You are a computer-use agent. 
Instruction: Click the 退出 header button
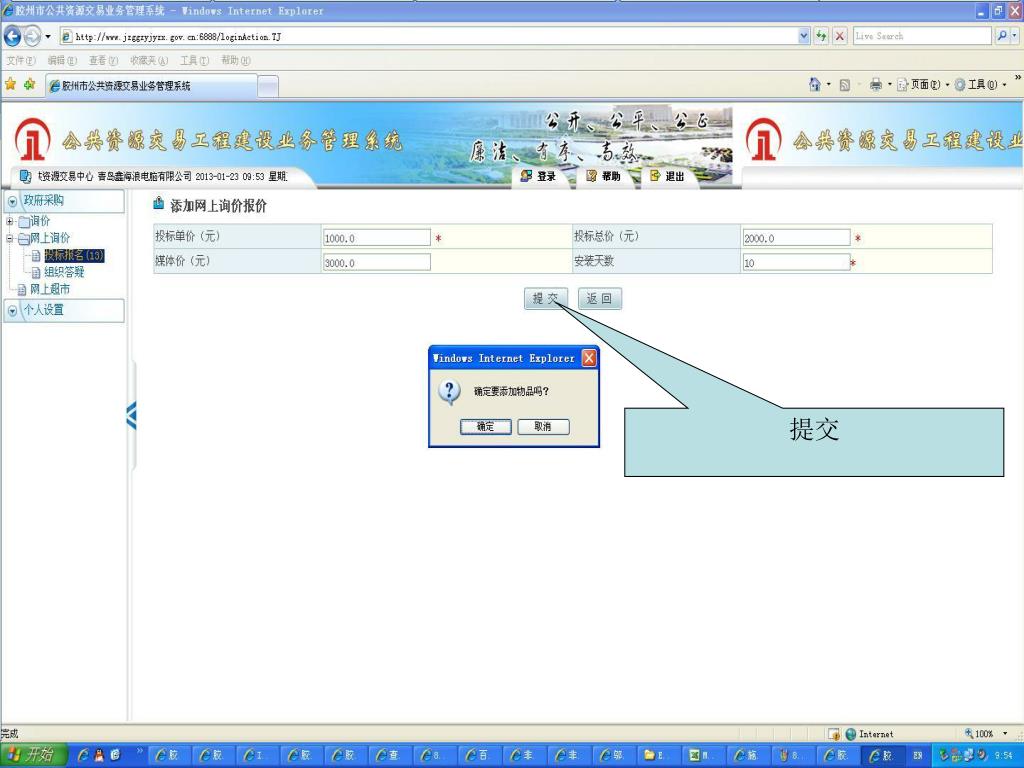pos(667,176)
